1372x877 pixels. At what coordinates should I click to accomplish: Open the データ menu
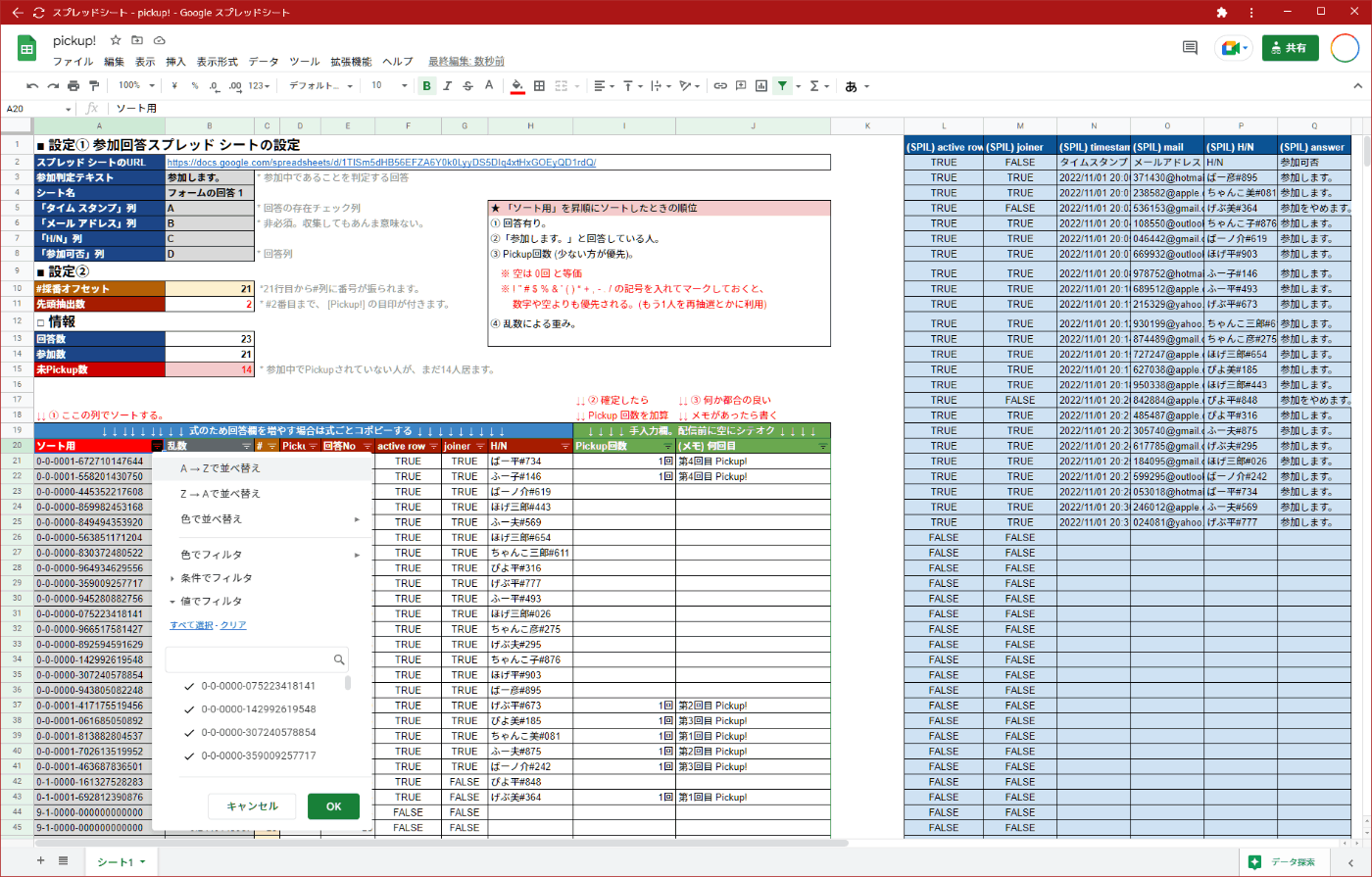[x=264, y=61]
